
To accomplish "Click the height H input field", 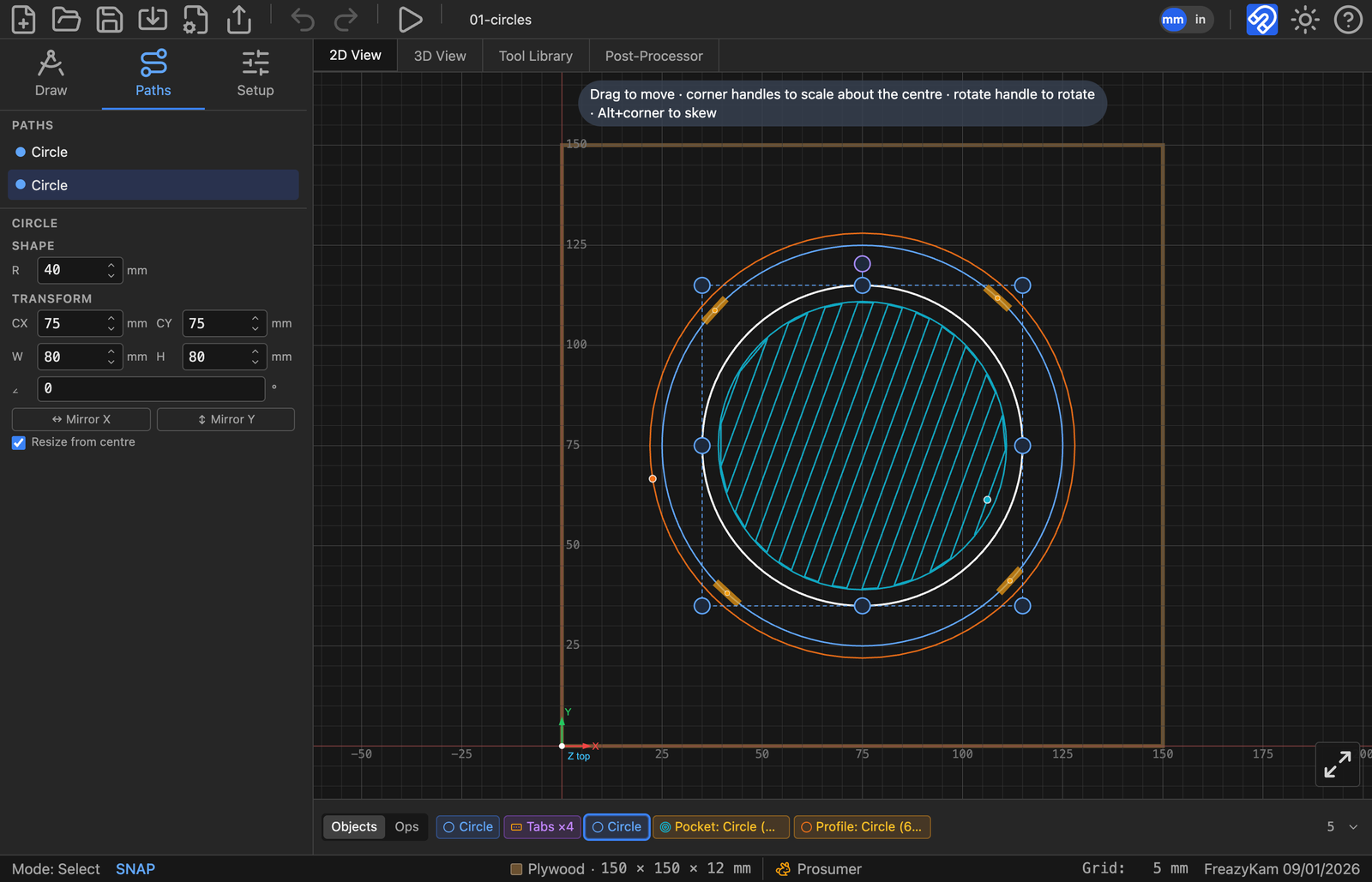I will (x=225, y=357).
